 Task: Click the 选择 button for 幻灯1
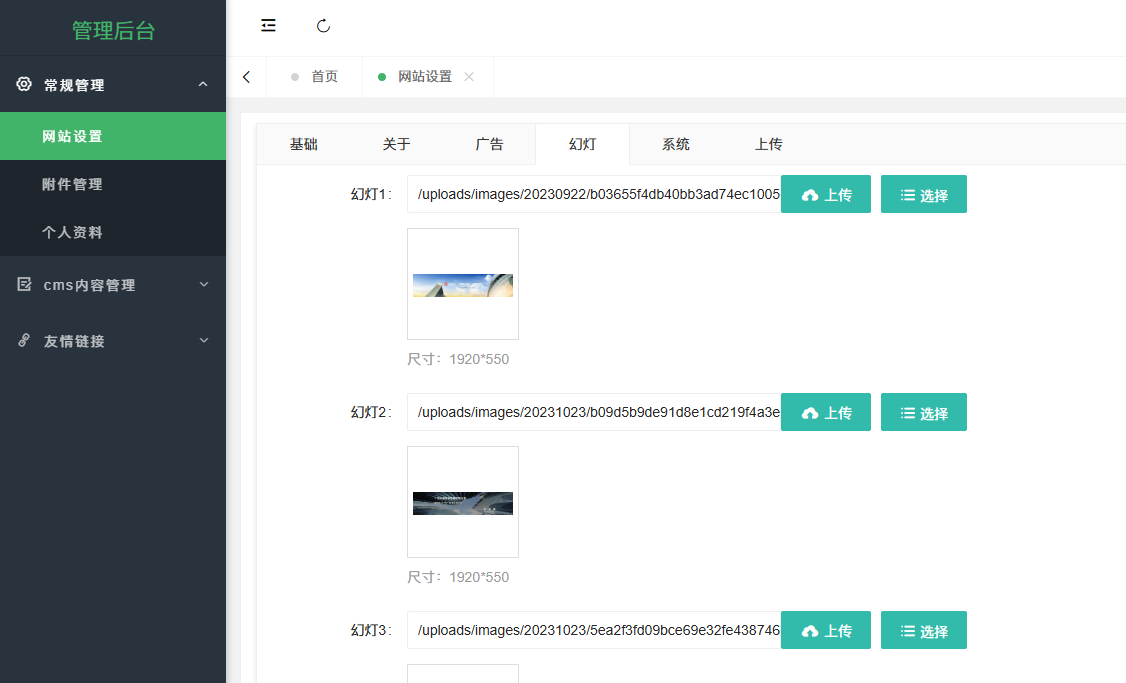(x=923, y=194)
